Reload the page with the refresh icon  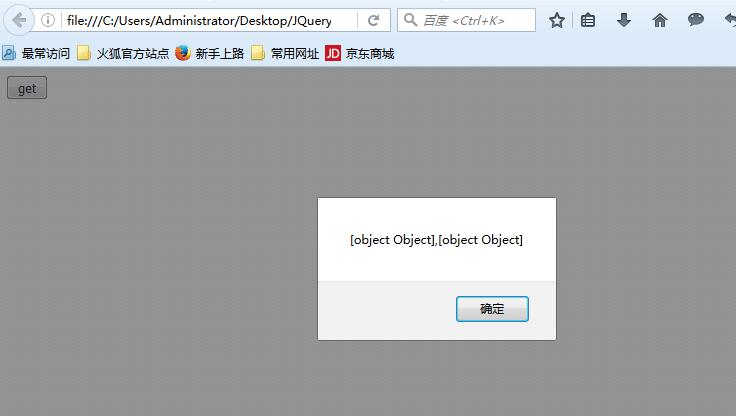tap(373, 20)
